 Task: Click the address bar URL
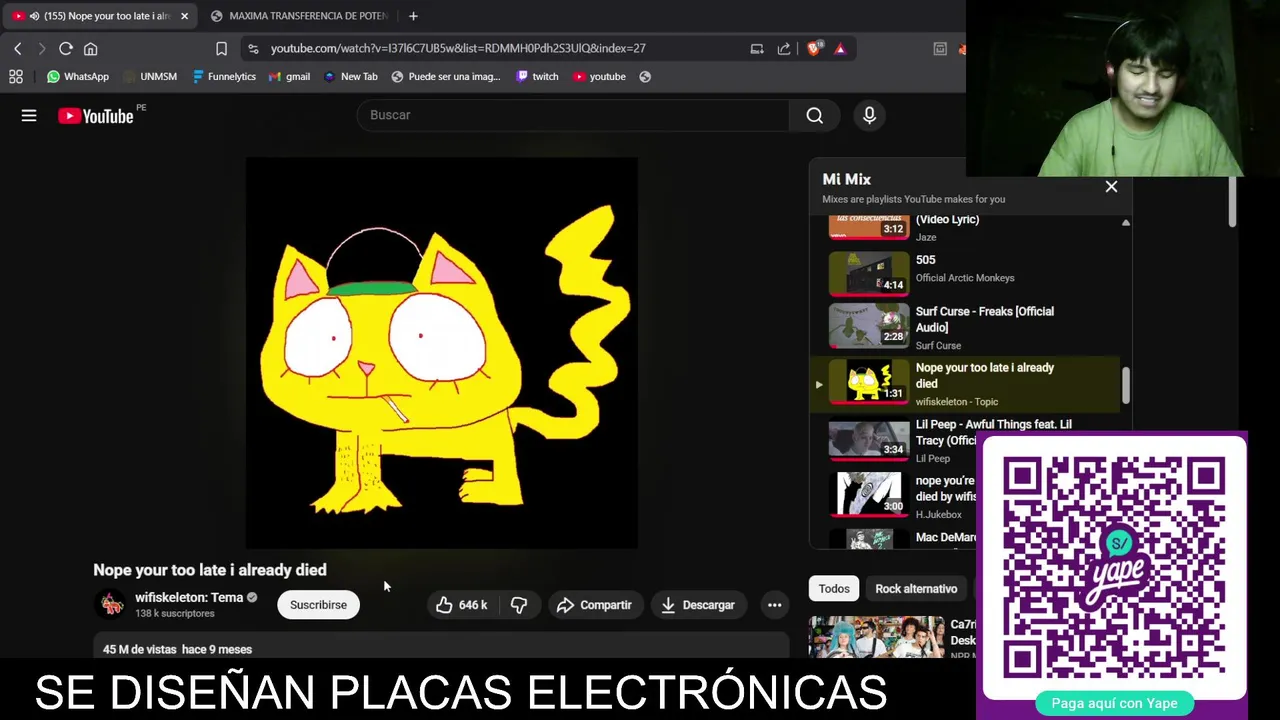pos(458,48)
